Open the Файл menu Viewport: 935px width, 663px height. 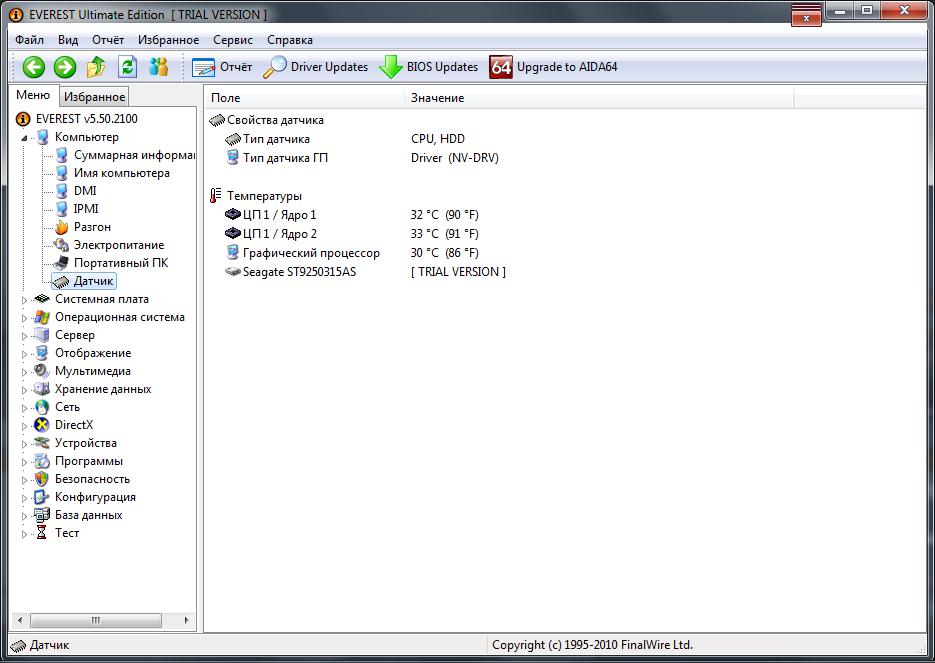29,40
